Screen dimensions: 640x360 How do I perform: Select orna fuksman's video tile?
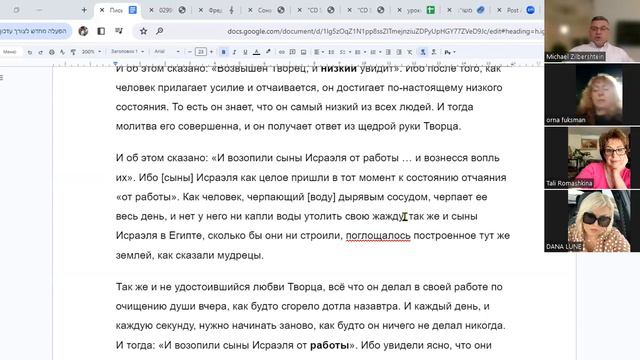pos(592,94)
